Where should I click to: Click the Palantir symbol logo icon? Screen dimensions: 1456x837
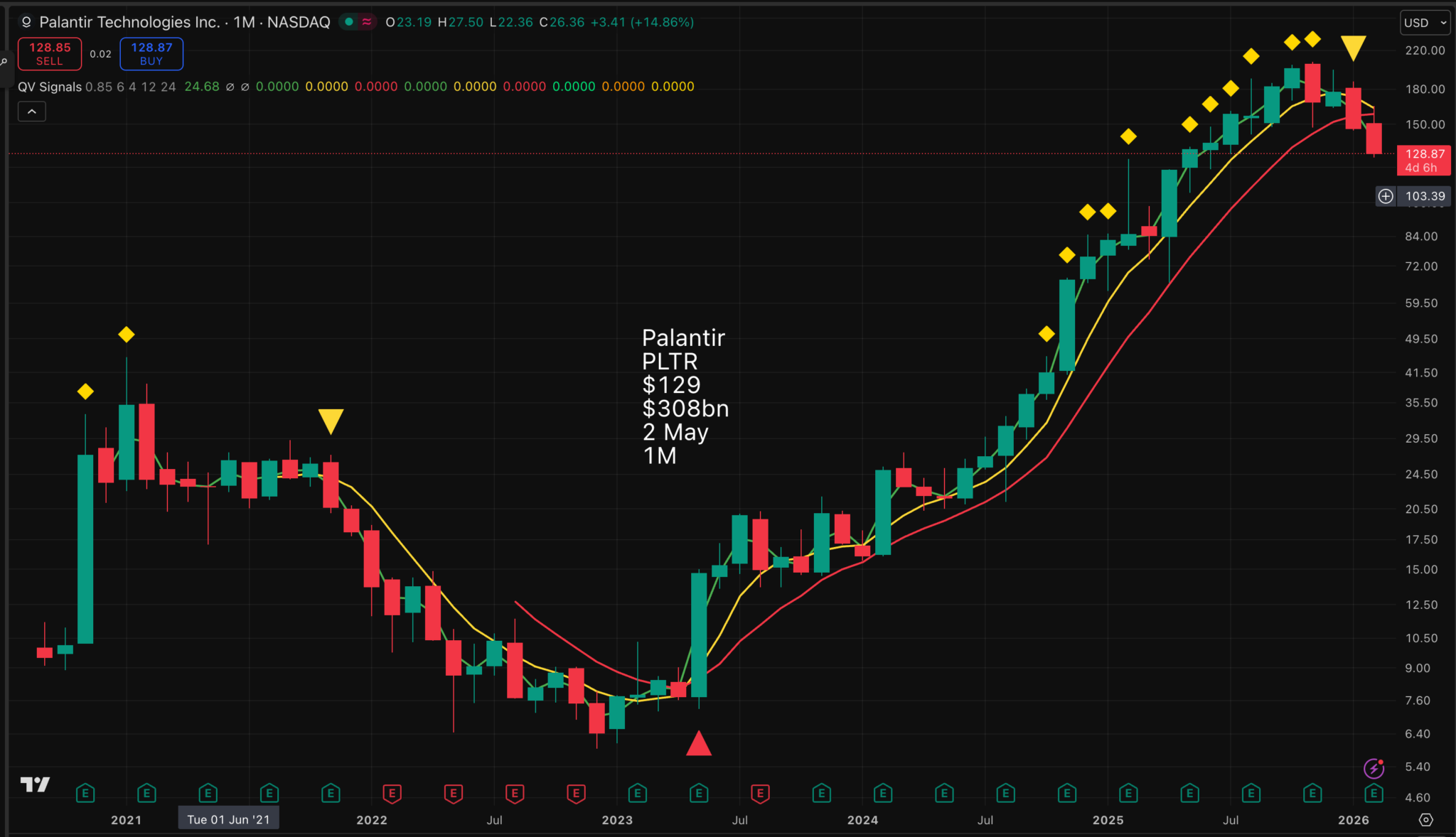point(26,22)
